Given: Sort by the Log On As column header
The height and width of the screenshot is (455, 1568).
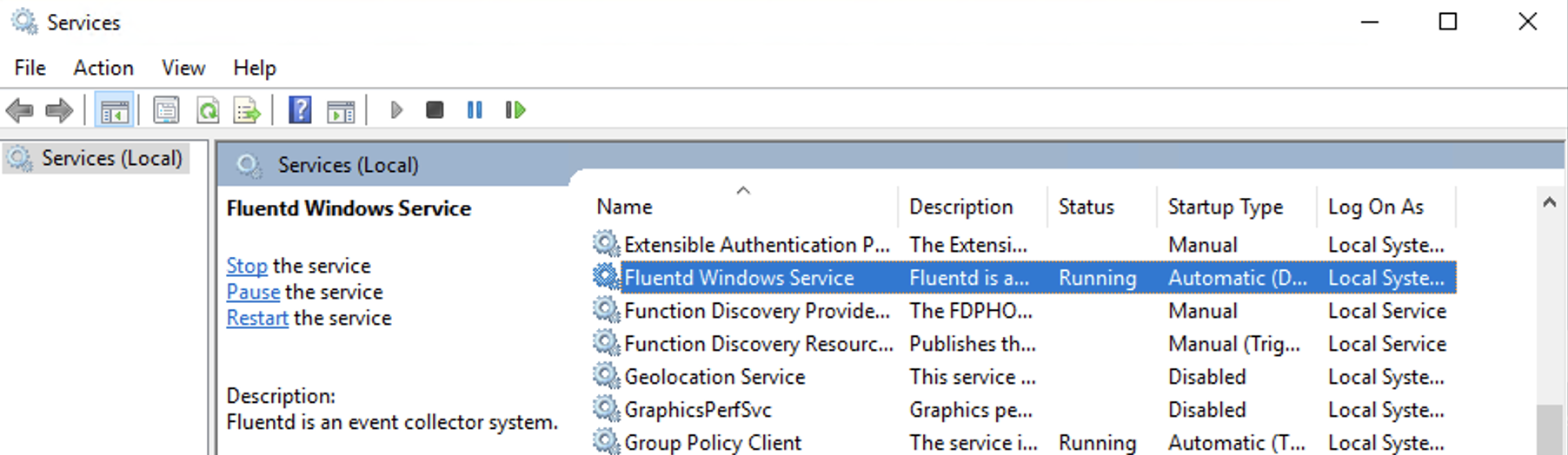Looking at the screenshot, I should (1385, 207).
